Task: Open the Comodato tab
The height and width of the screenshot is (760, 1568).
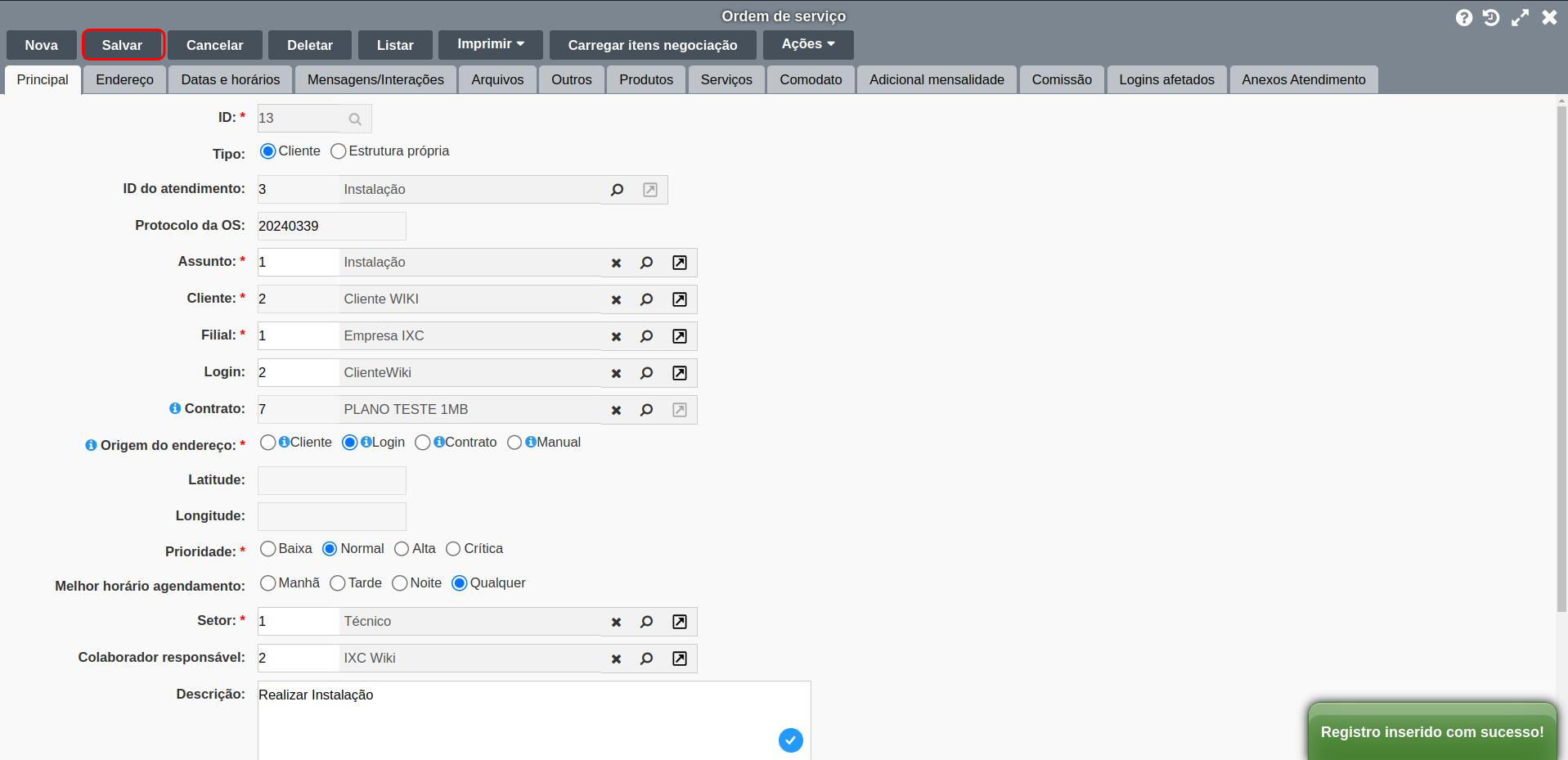Action: [811, 80]
